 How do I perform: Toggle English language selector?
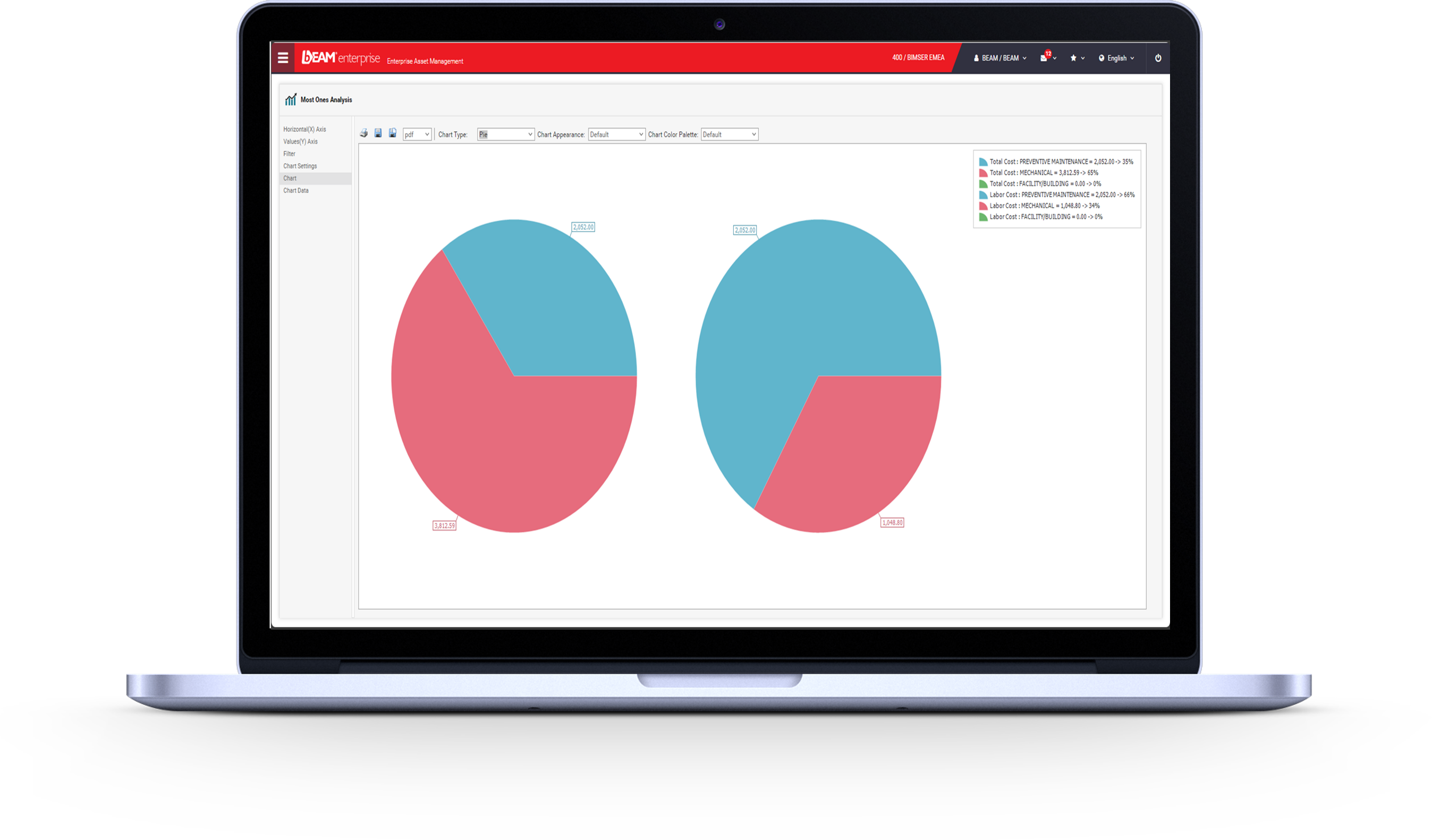click(x=1117, y=58)
